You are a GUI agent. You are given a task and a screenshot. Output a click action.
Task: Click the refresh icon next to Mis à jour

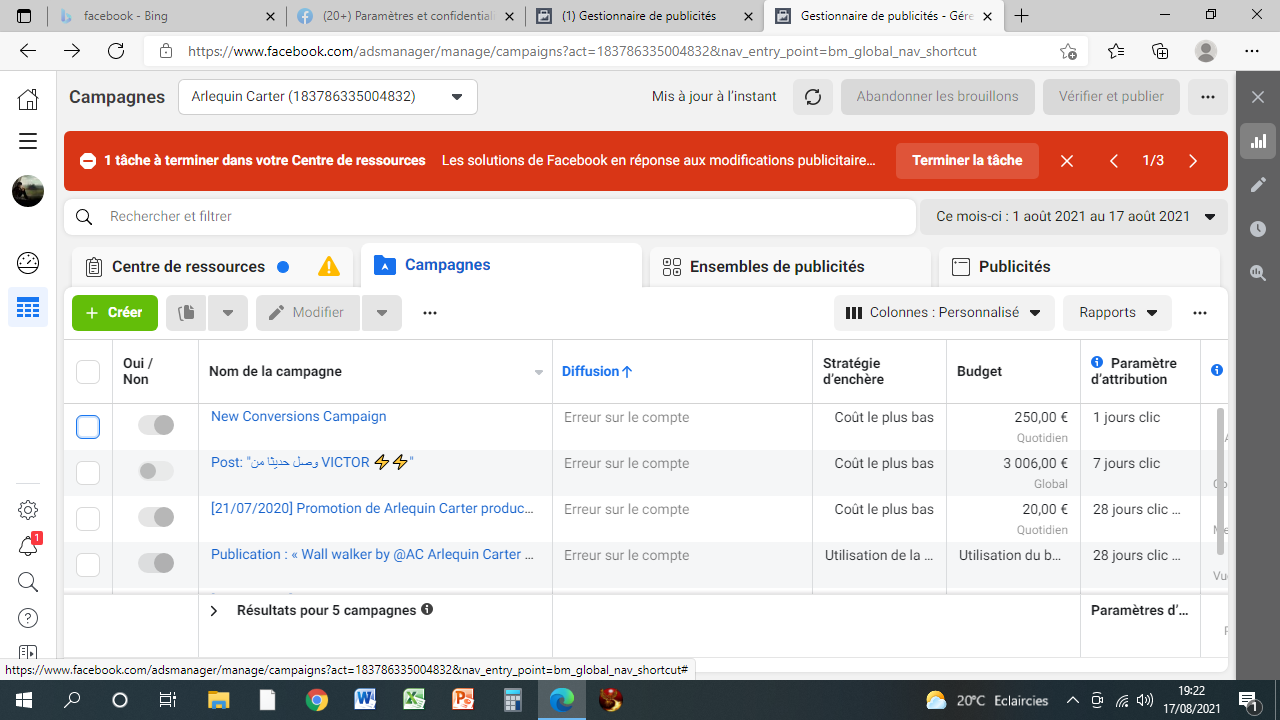pyautogui.click(x=813, y=97)
